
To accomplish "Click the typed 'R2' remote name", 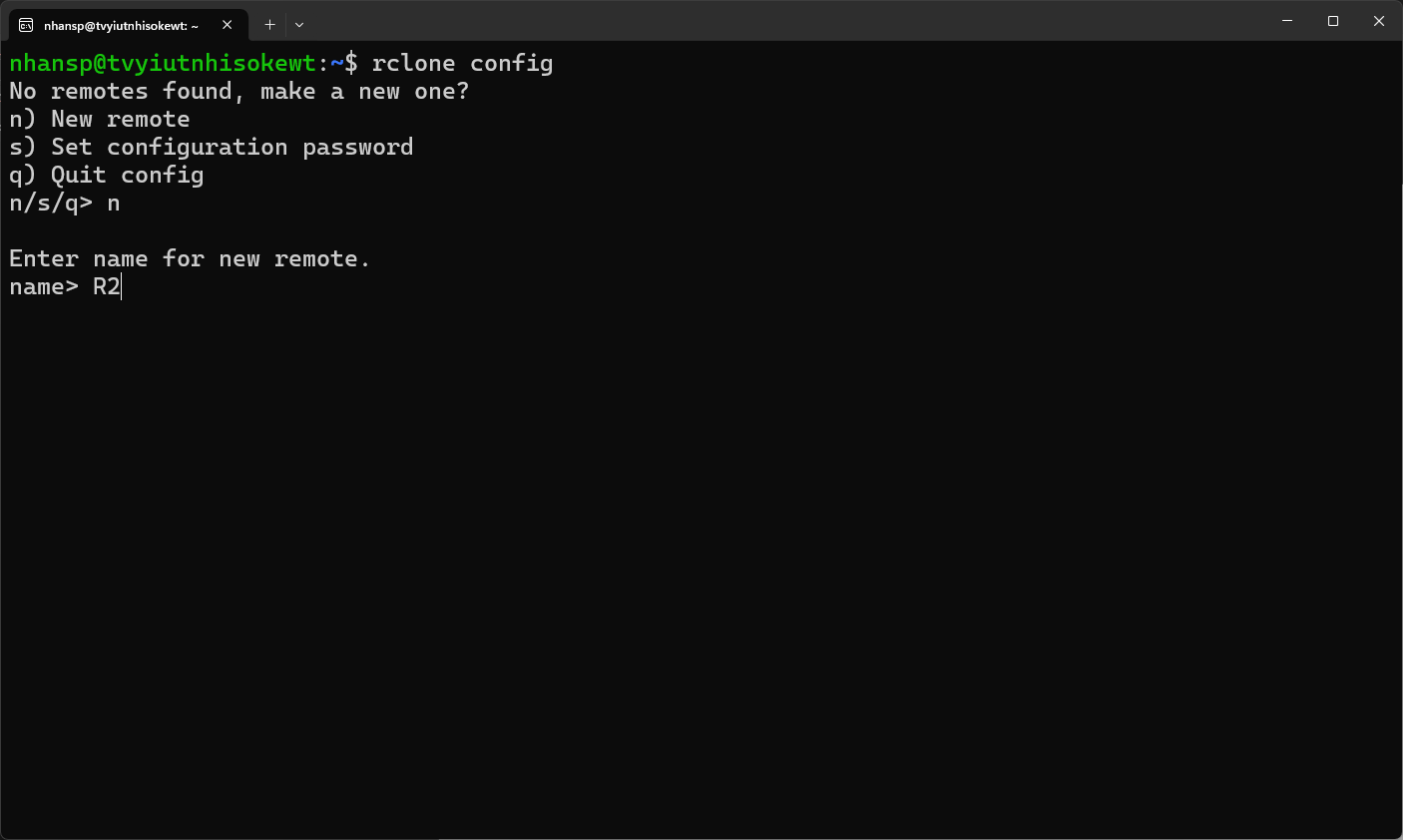I will [106, 287].
